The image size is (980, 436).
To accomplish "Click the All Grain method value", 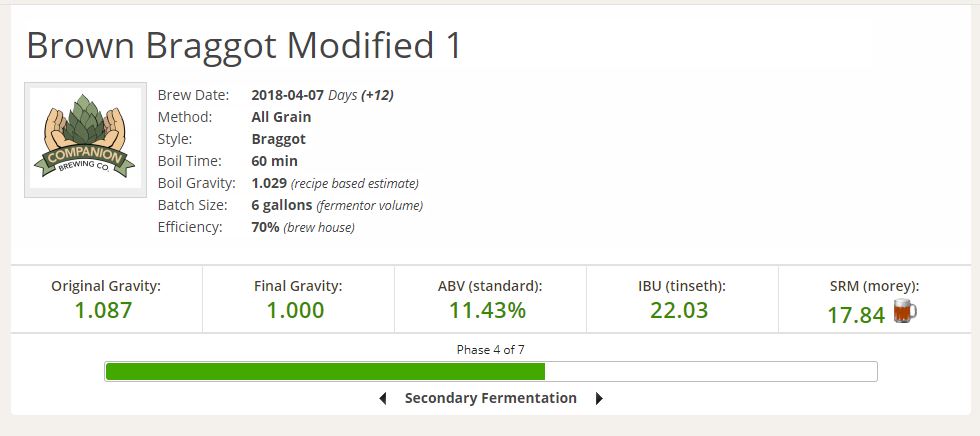I will (281, 117).
